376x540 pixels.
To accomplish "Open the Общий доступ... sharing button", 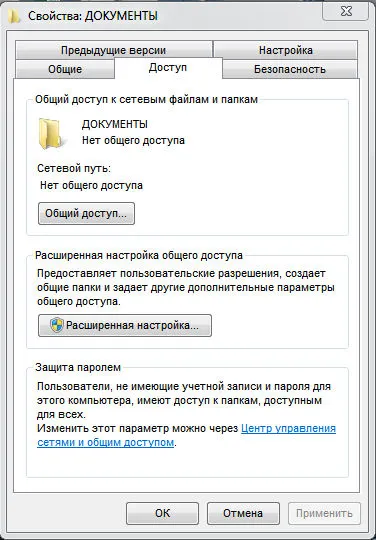I will click(86, 214).
